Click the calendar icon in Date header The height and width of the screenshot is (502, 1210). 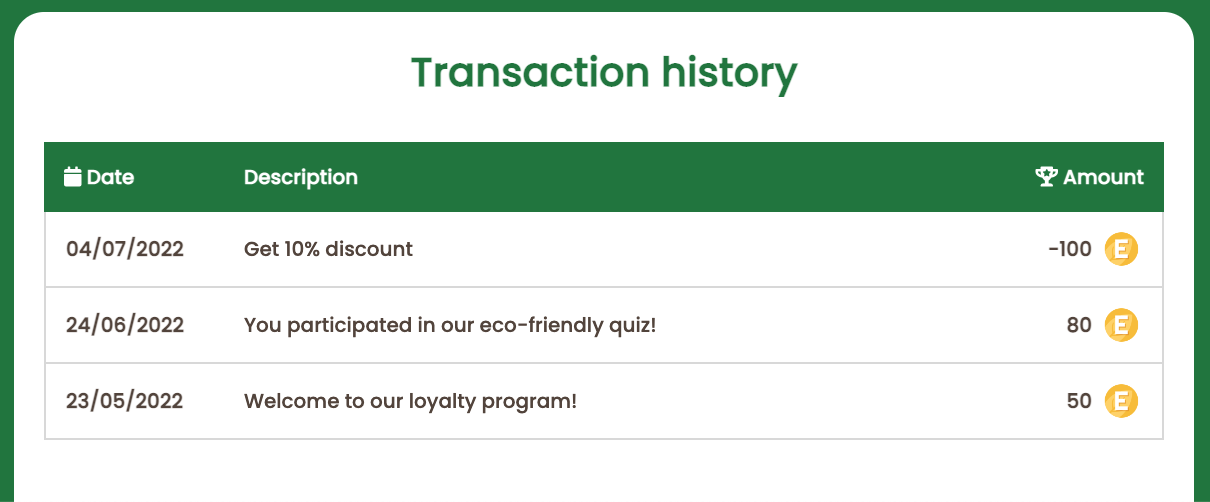[x=72, y=177]
